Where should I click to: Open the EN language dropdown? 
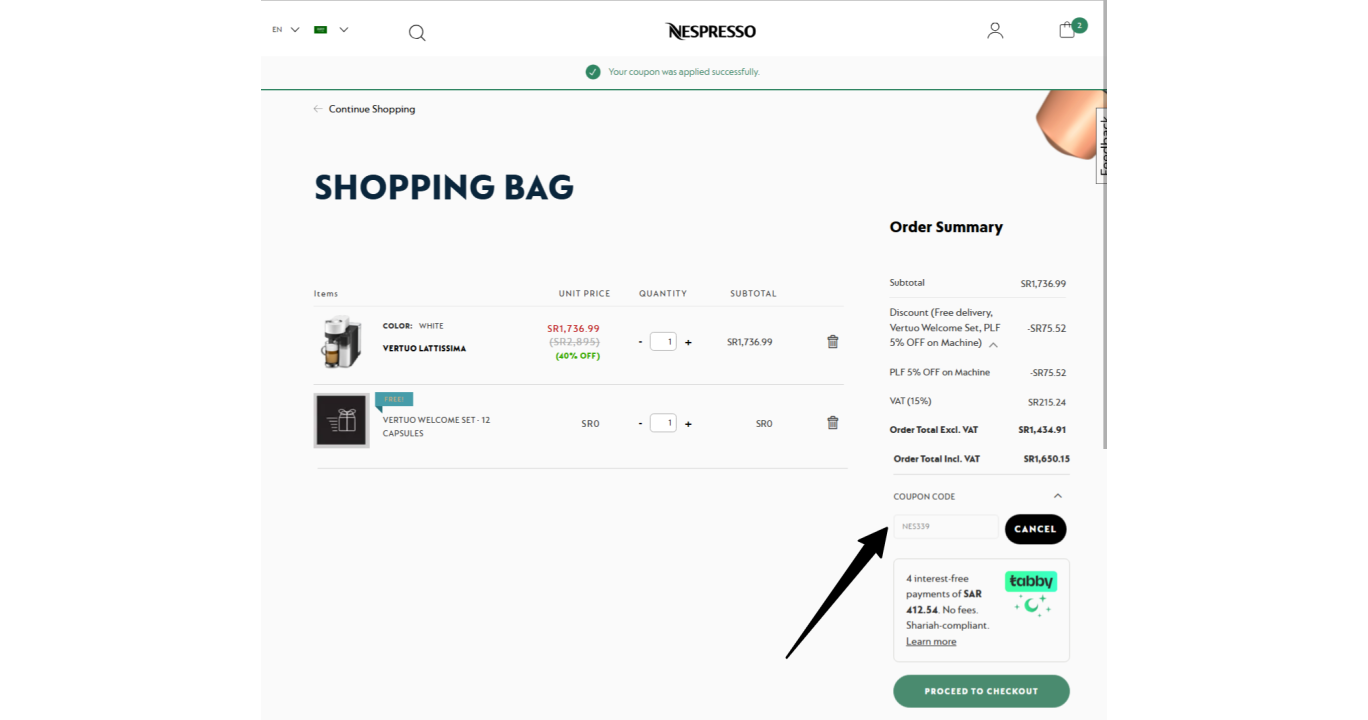click(285, 30)
